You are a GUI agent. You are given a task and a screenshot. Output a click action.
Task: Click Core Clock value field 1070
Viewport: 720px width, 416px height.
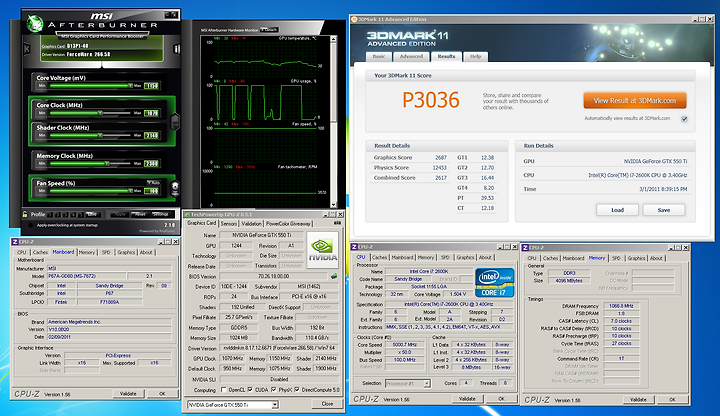click(152, 113)
